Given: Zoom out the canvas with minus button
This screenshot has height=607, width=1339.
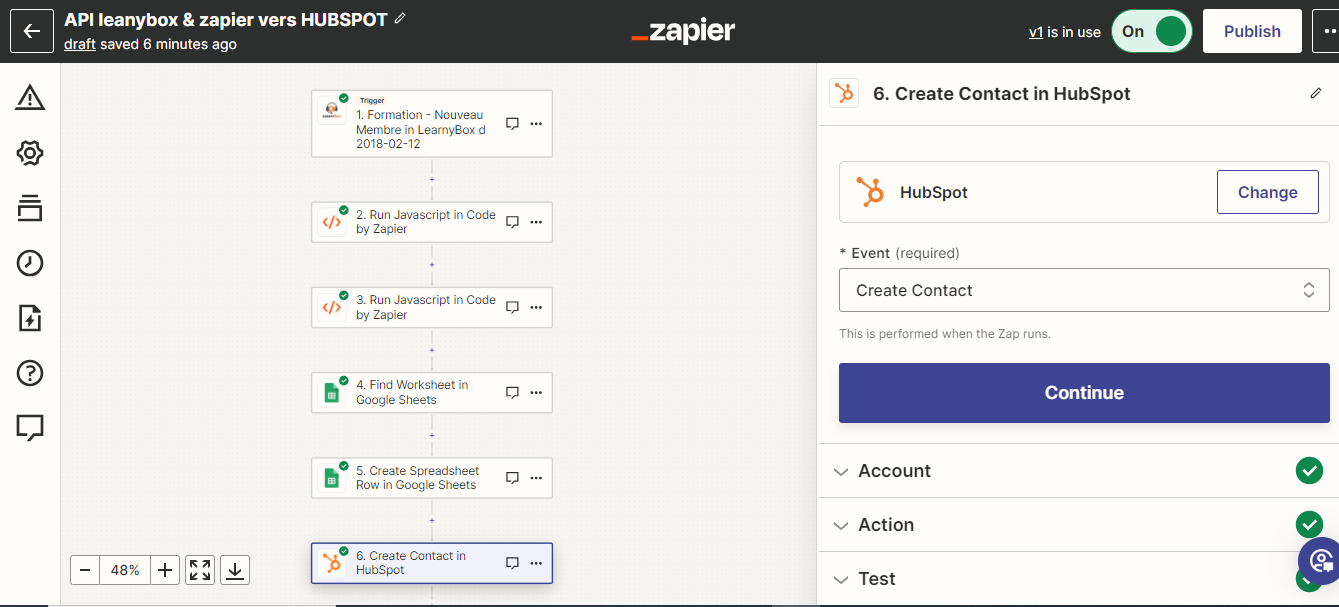Looking at the screenshot, I should (x=85, y=570).
